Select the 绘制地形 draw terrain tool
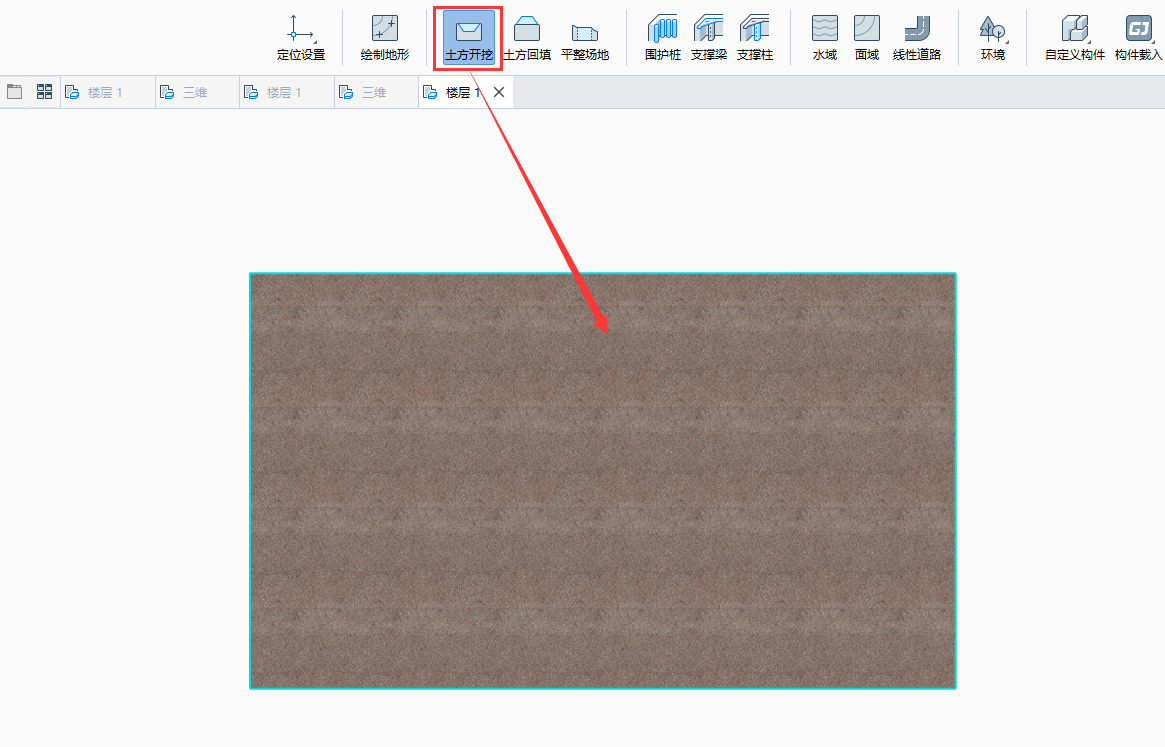Image resolution: width=1165 pixels, height=747 pixels. coord(384,37)
